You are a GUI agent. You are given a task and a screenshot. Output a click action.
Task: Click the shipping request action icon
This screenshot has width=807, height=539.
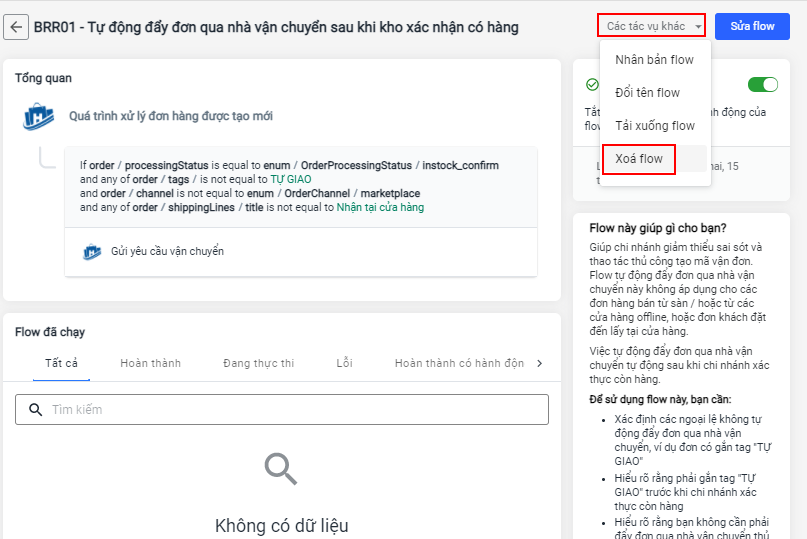[x=92, y=251]
